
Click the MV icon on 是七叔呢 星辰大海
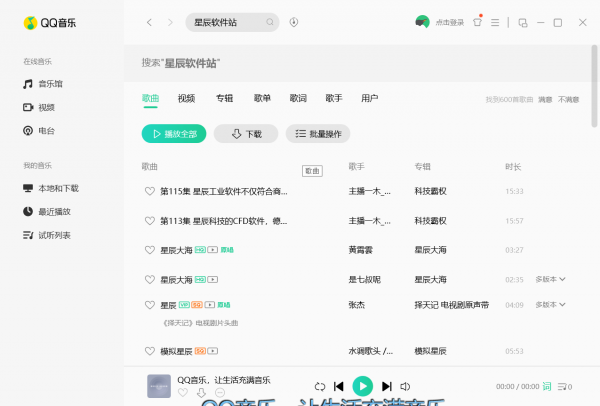click(212, 280)
